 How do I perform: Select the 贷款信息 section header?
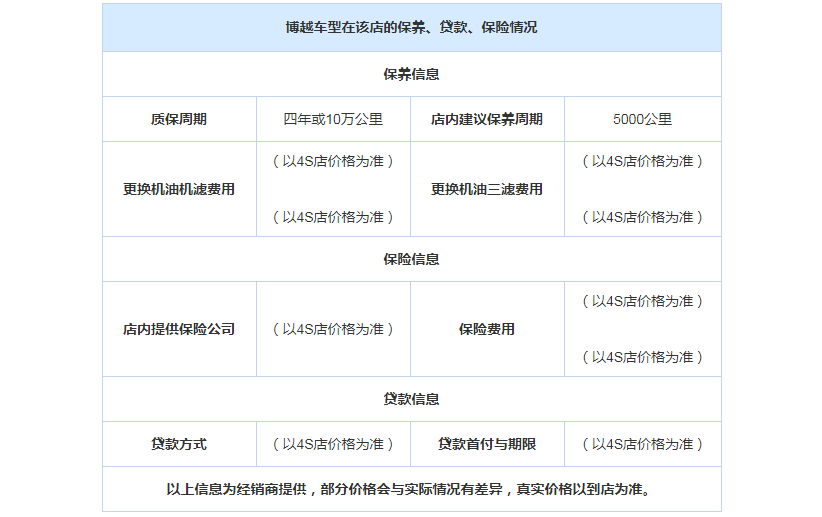(412, 399)
